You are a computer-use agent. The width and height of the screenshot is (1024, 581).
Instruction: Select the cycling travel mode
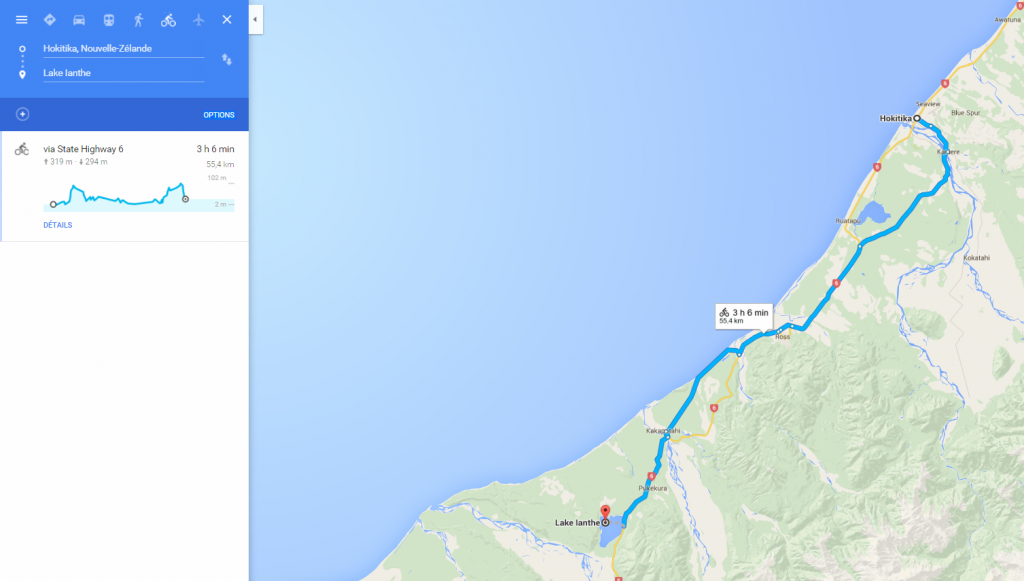tap(168, 20)
